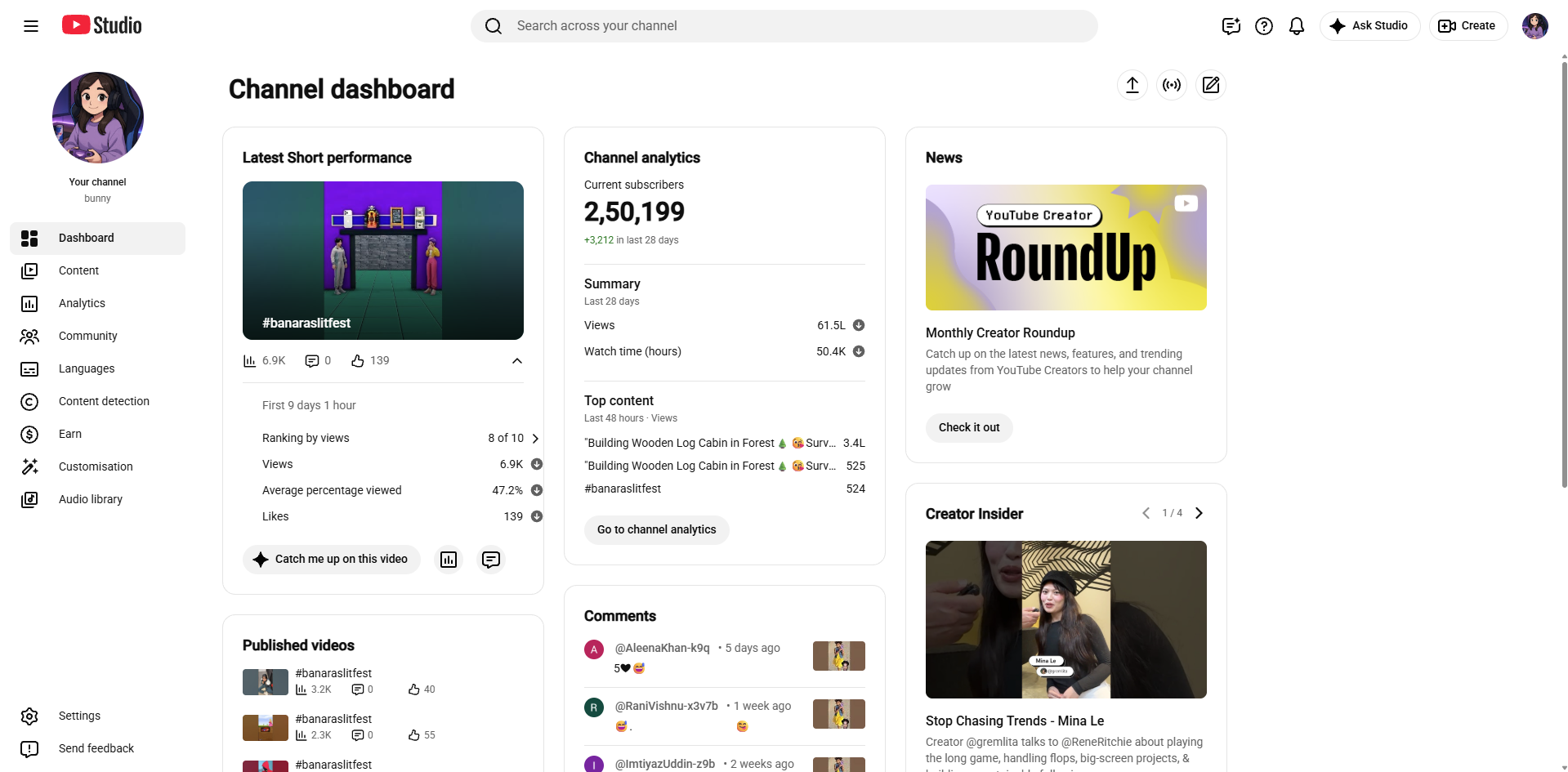Image resolution: width=1568 pixels, height=772 pixels.
Task: Open the Content section
Action: click(98, 271)
